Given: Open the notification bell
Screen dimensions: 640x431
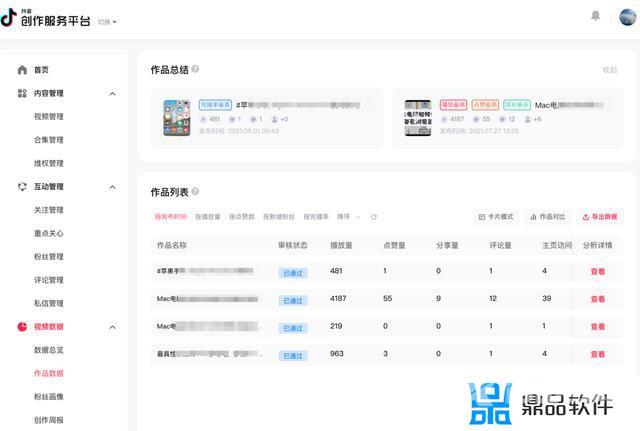Looking at the screenshot, I should [x=596, y=16].
